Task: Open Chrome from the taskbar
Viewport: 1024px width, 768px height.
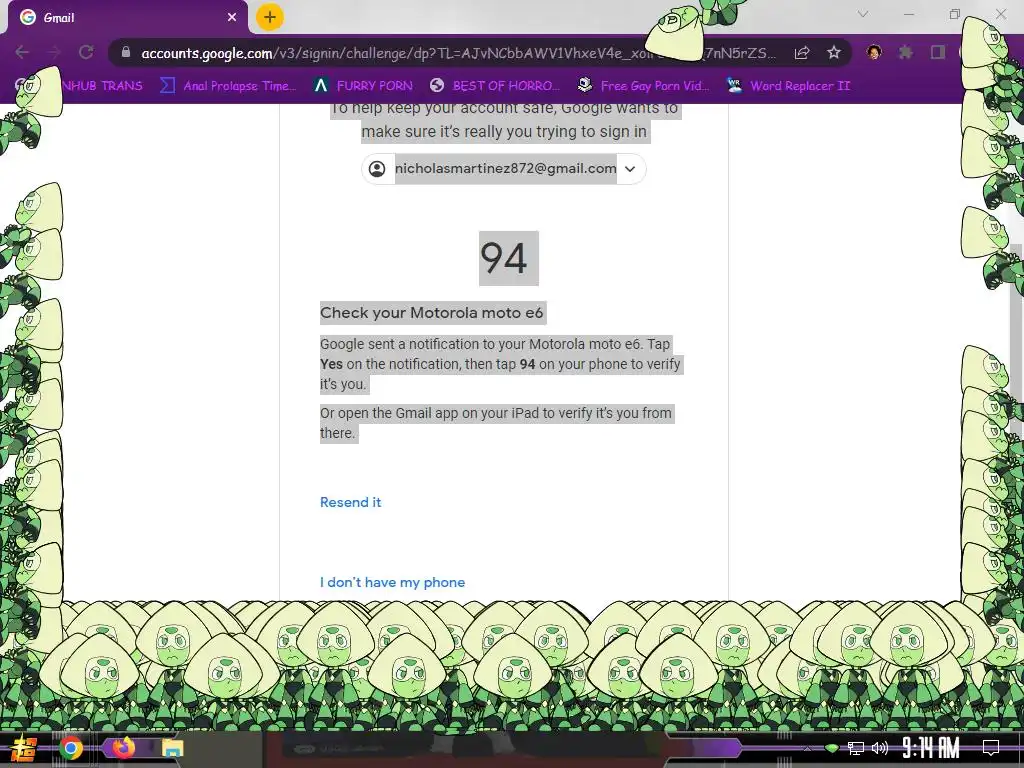Action: (x=71, y=748)
